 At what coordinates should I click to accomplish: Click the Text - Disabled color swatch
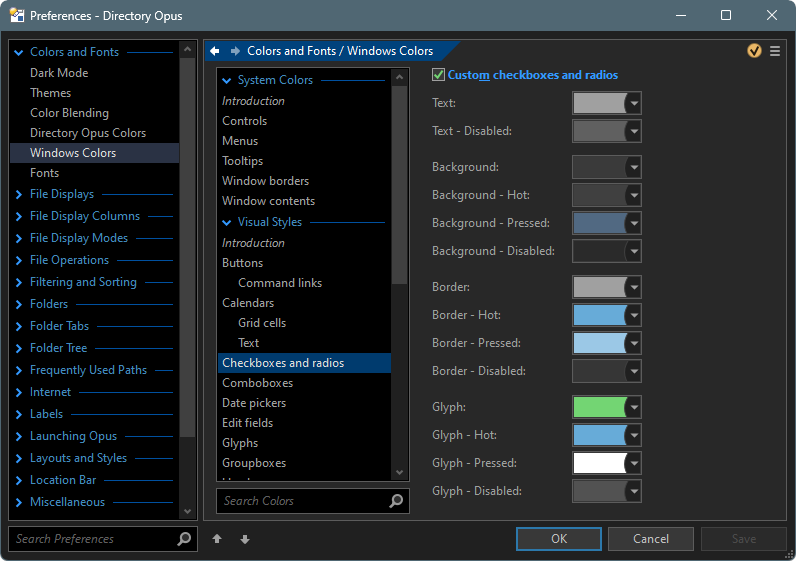600,131
